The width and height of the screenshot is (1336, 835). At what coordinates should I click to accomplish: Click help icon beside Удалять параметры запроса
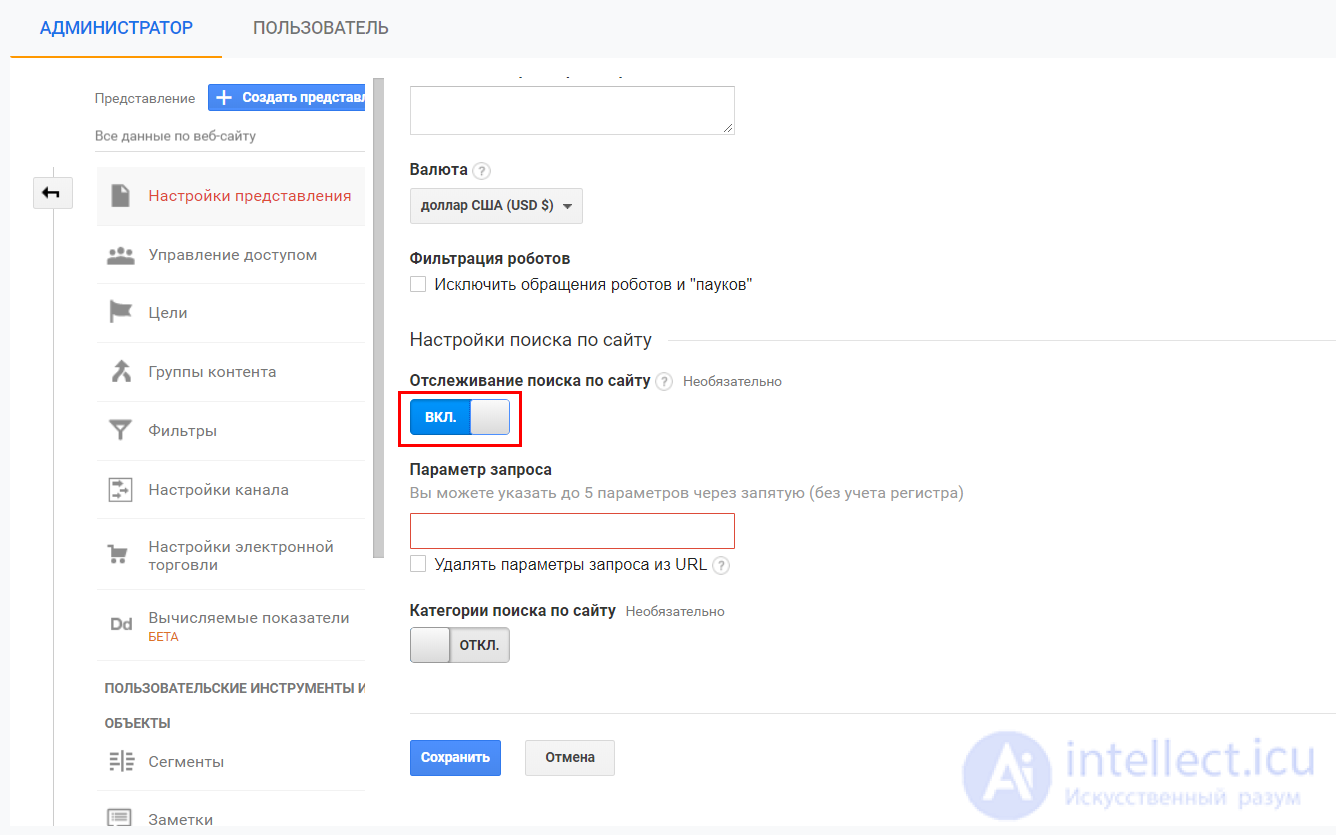coord(721,565)
